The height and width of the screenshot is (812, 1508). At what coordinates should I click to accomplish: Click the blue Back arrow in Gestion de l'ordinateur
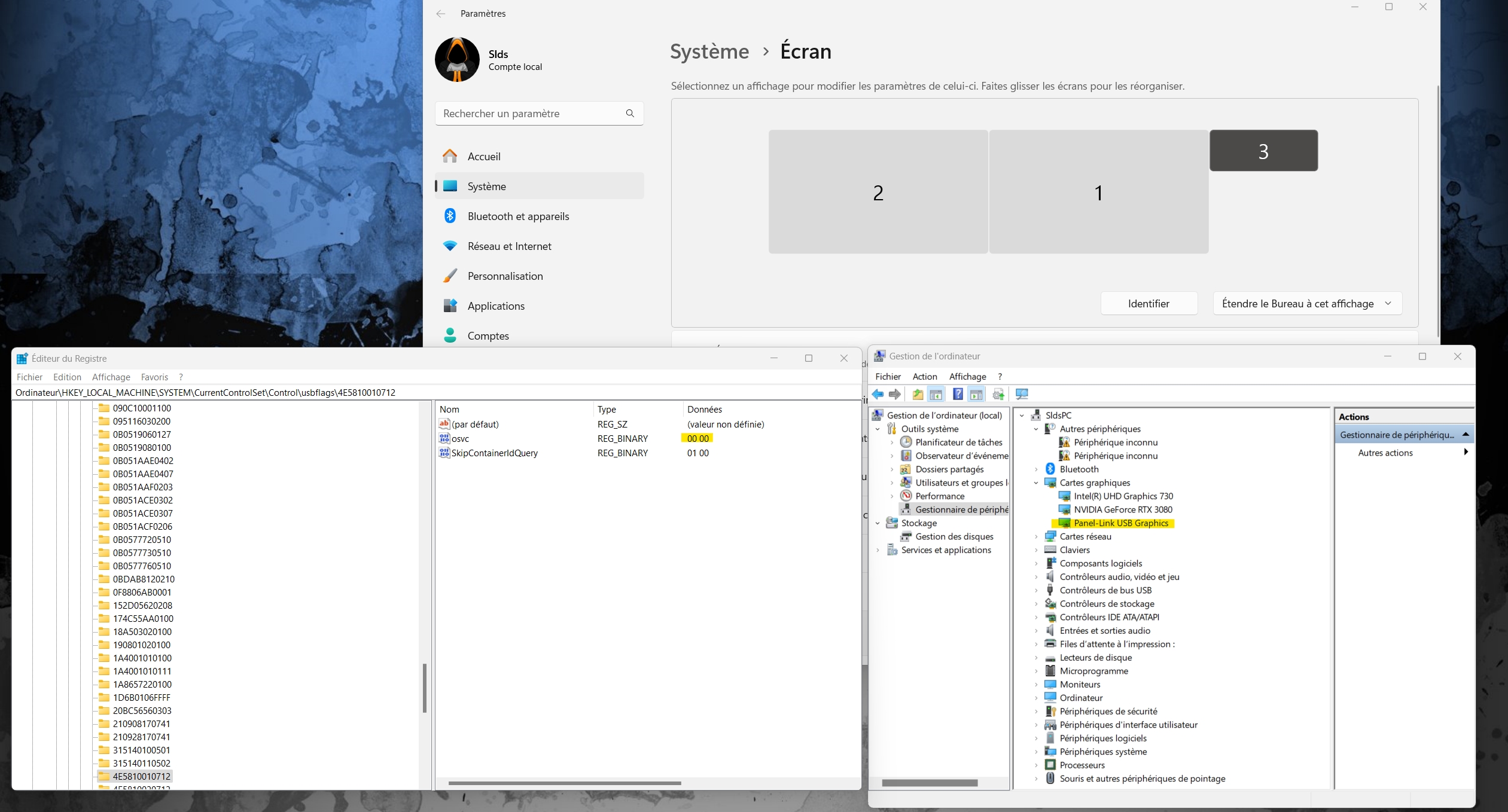878,394
